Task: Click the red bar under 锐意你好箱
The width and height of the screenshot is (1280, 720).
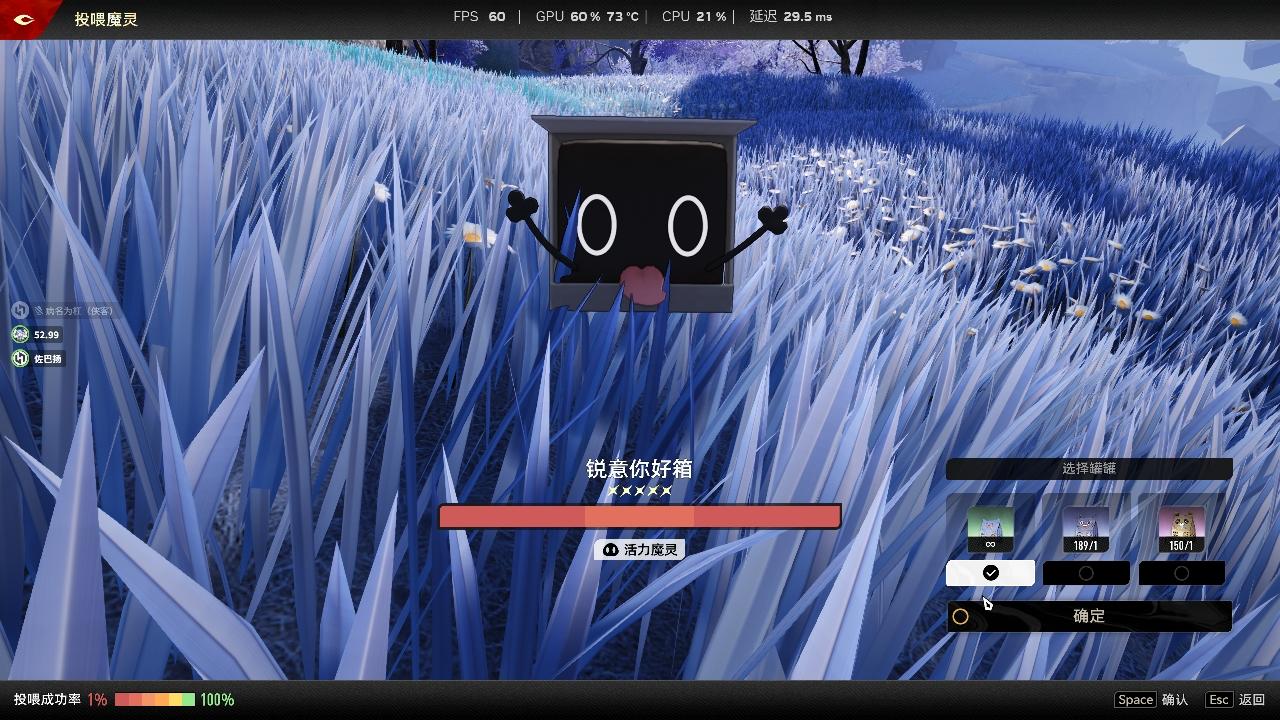Action: point(640,516)
